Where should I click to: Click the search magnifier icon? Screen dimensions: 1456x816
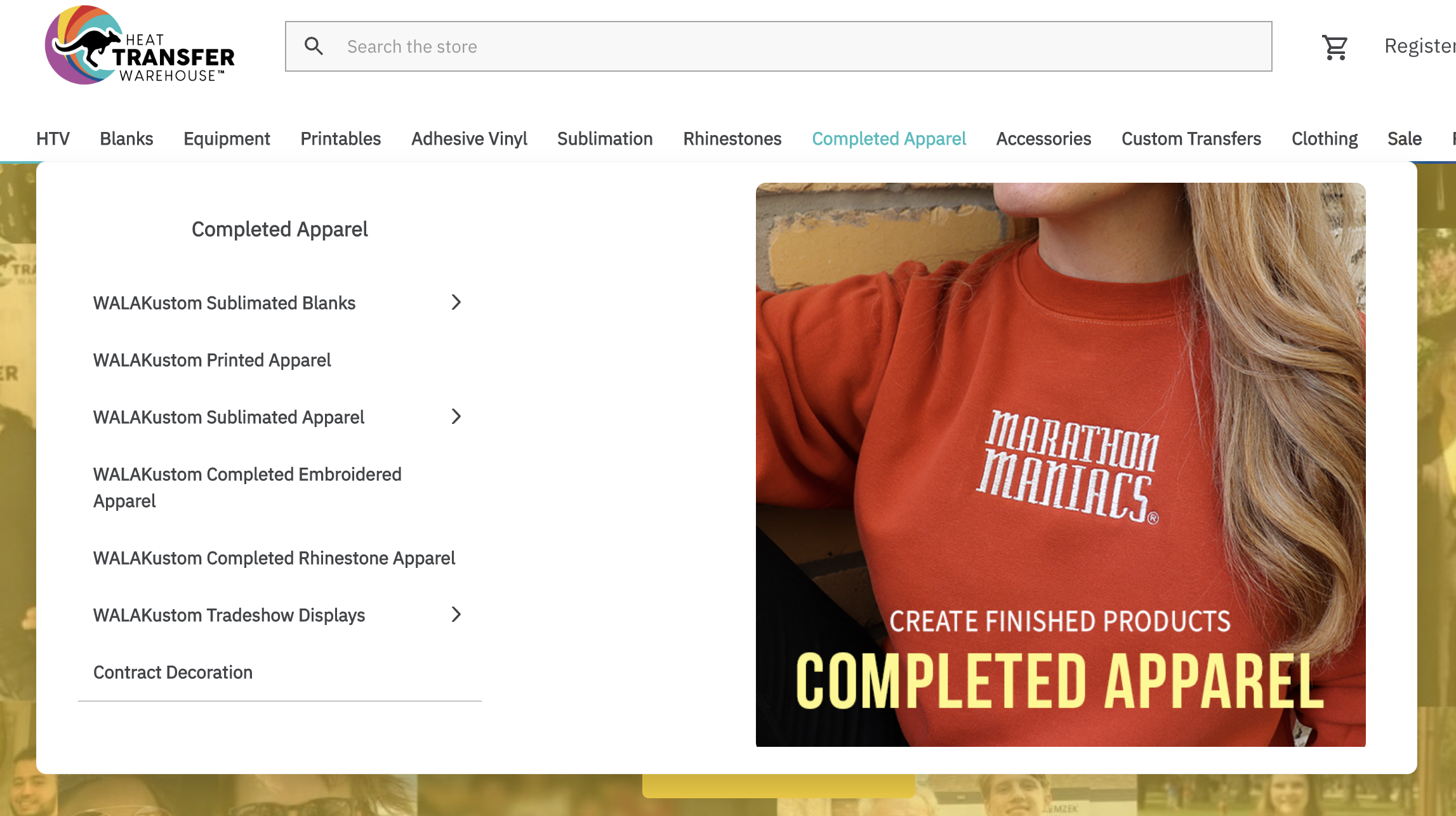314,46
